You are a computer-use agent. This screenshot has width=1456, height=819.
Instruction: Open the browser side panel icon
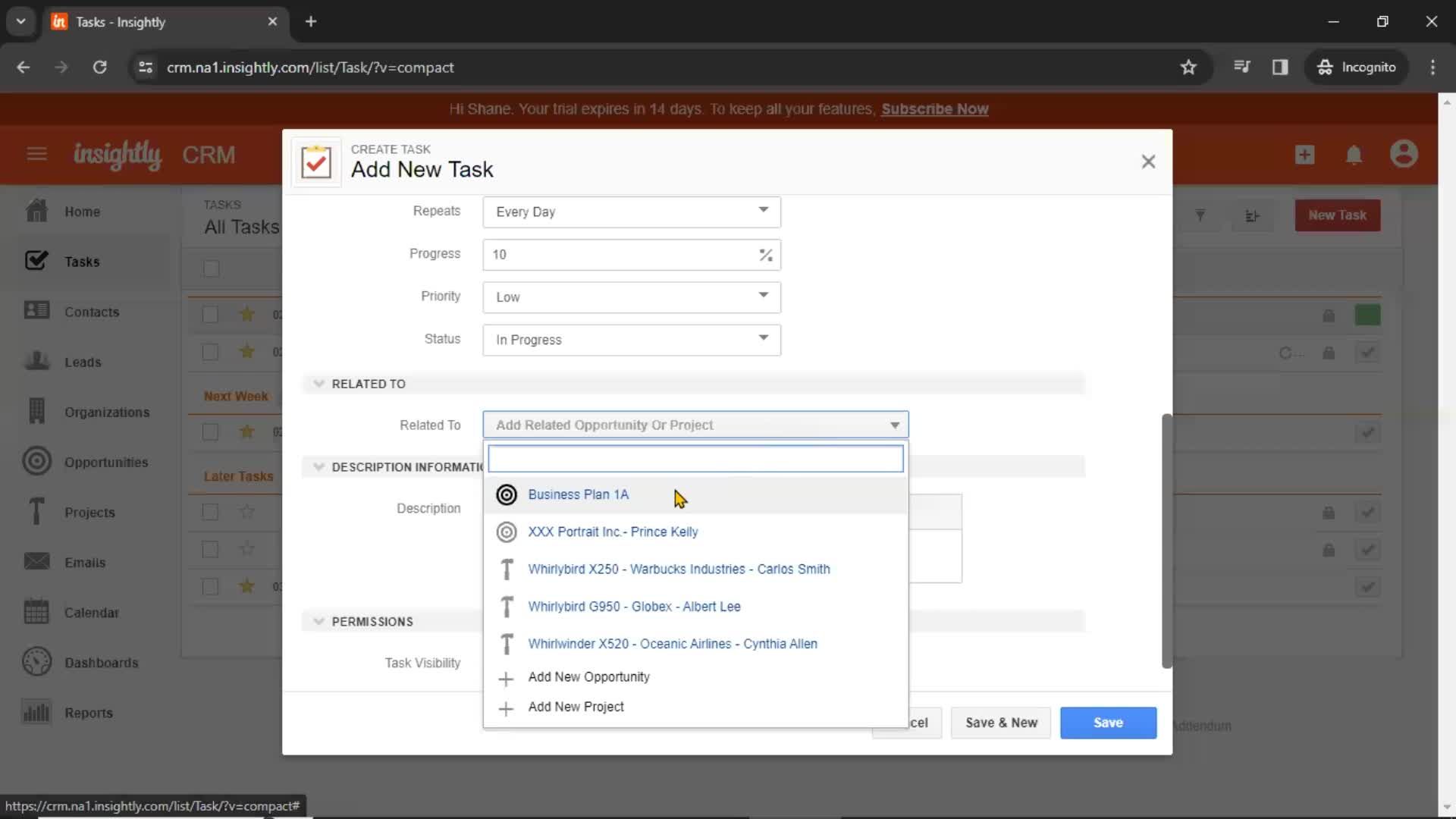1280,67
